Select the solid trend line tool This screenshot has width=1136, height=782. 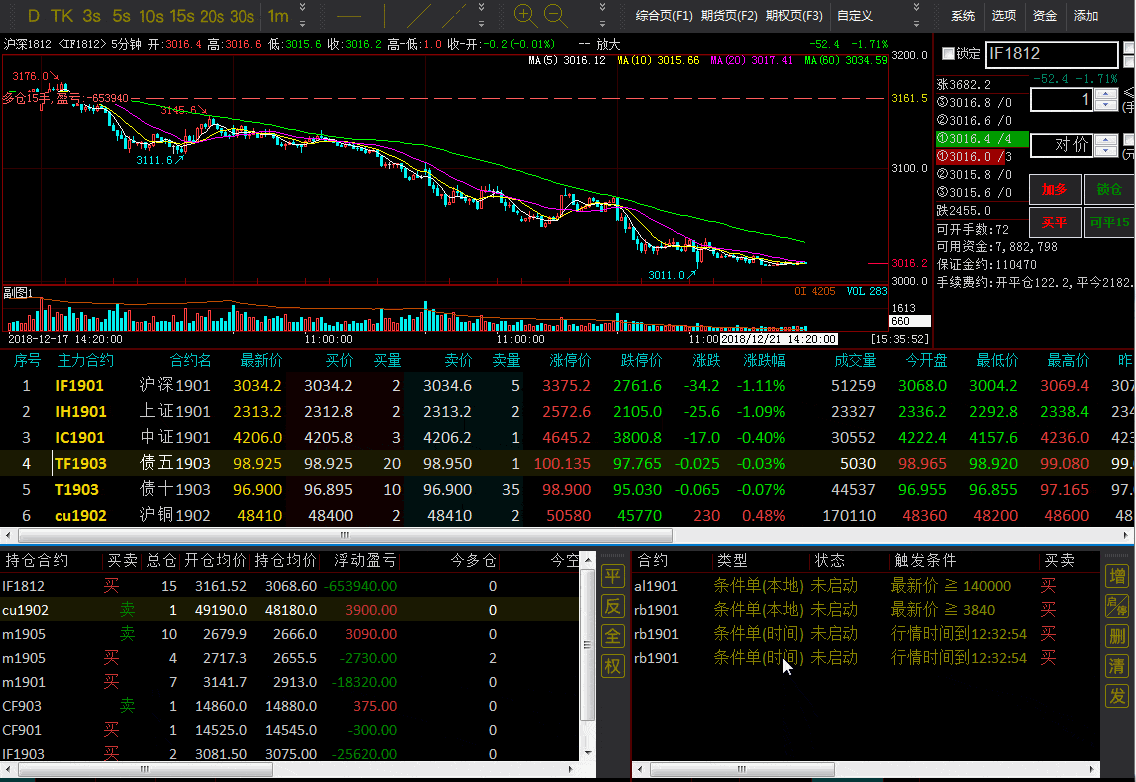click(x=419, y=16)
